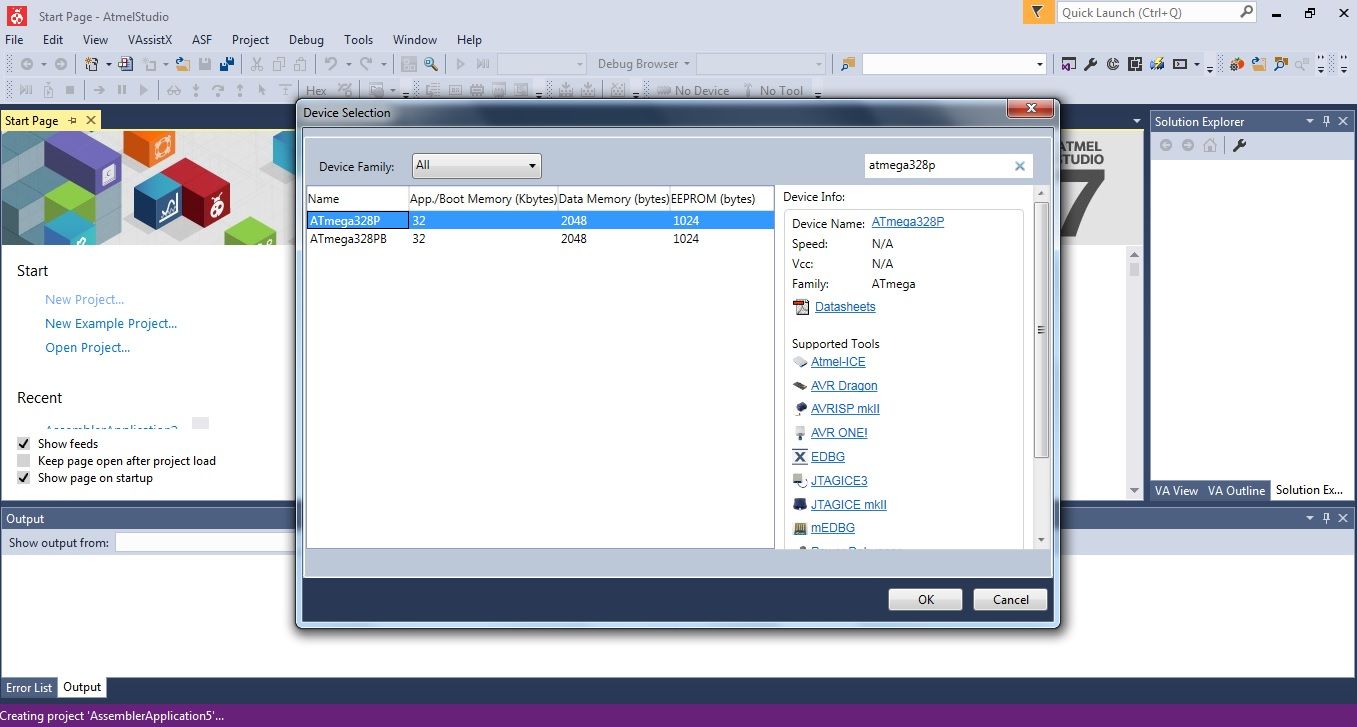This screenshot has height=727, width=1357.
Task: Open the Device Family dropdown
Action: pos(533,166)
